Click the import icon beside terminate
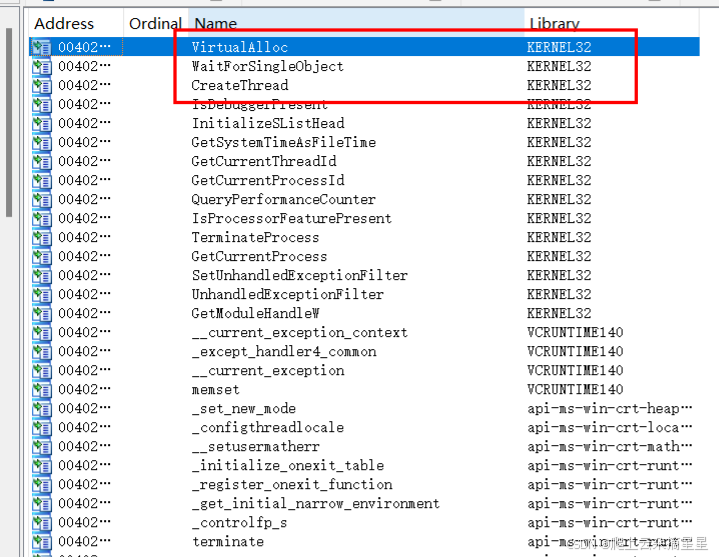The width and height of the screenshot is (719, 557). coord(41,542)
